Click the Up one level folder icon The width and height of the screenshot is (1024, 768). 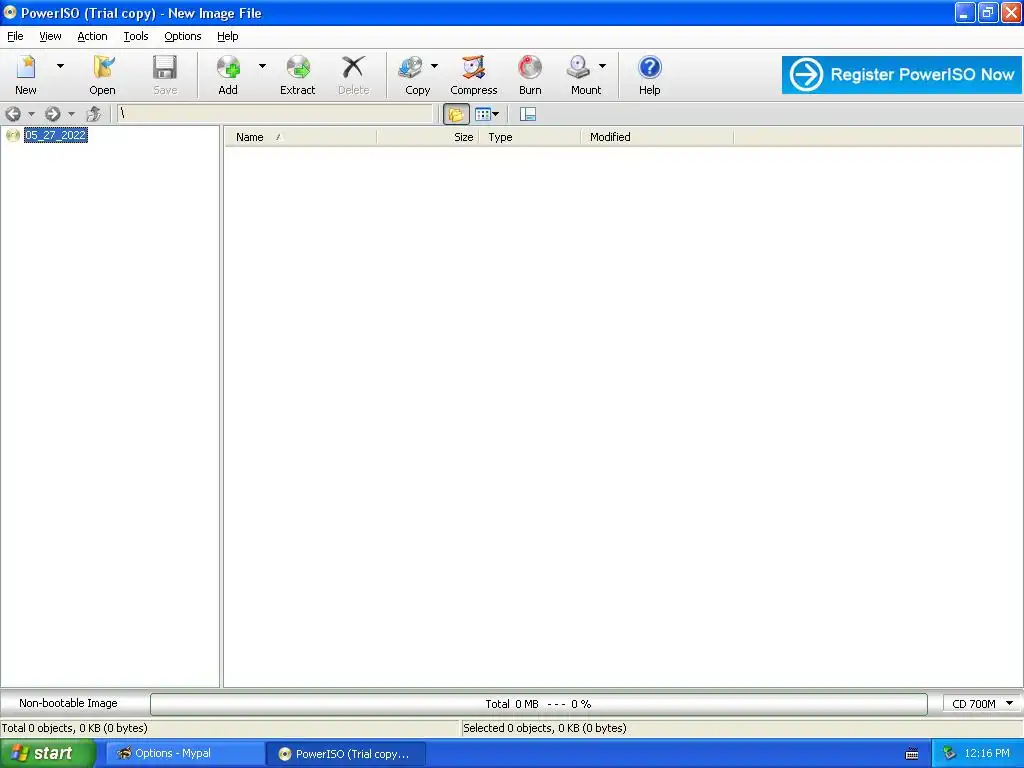point(93,114)
